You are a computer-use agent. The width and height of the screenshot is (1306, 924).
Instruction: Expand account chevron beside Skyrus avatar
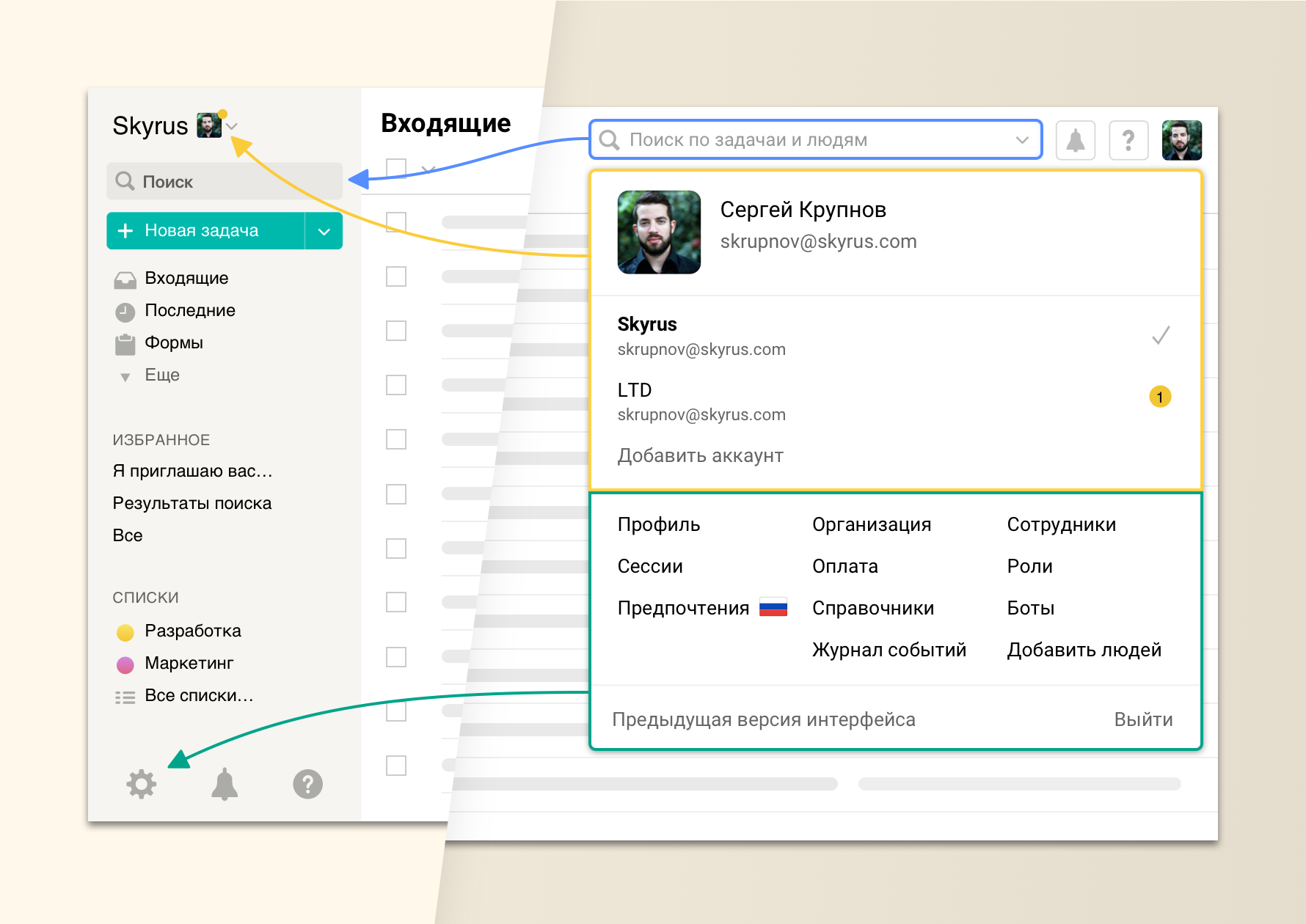(x=232, y=127)
